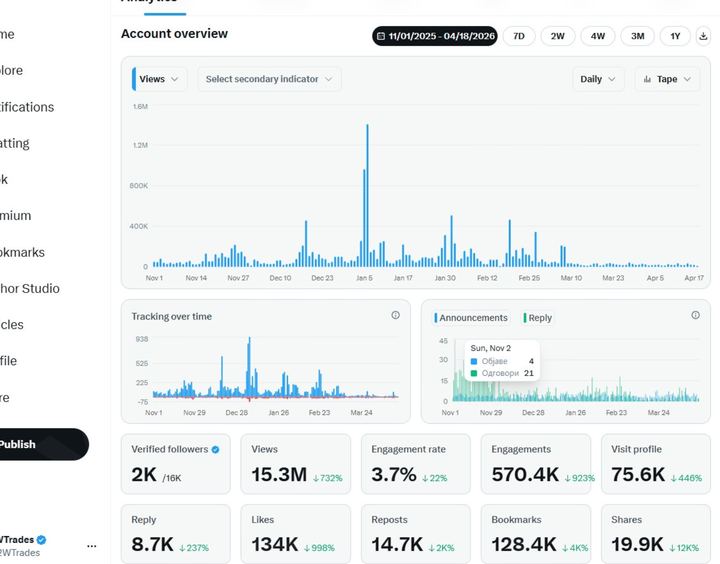The height and width of the screenshot is (564, 720).
Task: Select the Engagement rate 3.7% card
Action: (416, 464)
